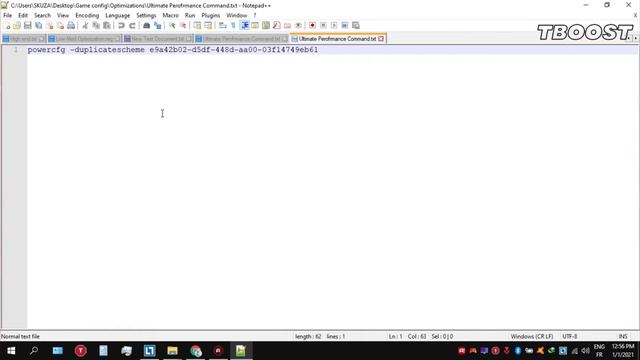Close the active tab with its red X

click(x=381, y=39)
